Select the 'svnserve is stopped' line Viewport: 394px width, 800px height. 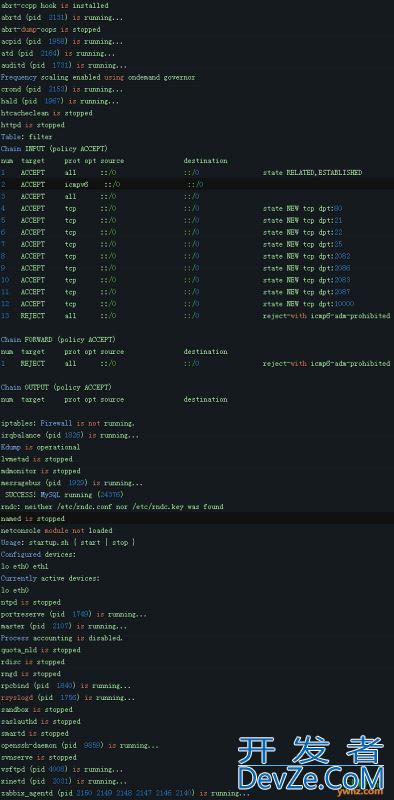(x=38, y=757)
